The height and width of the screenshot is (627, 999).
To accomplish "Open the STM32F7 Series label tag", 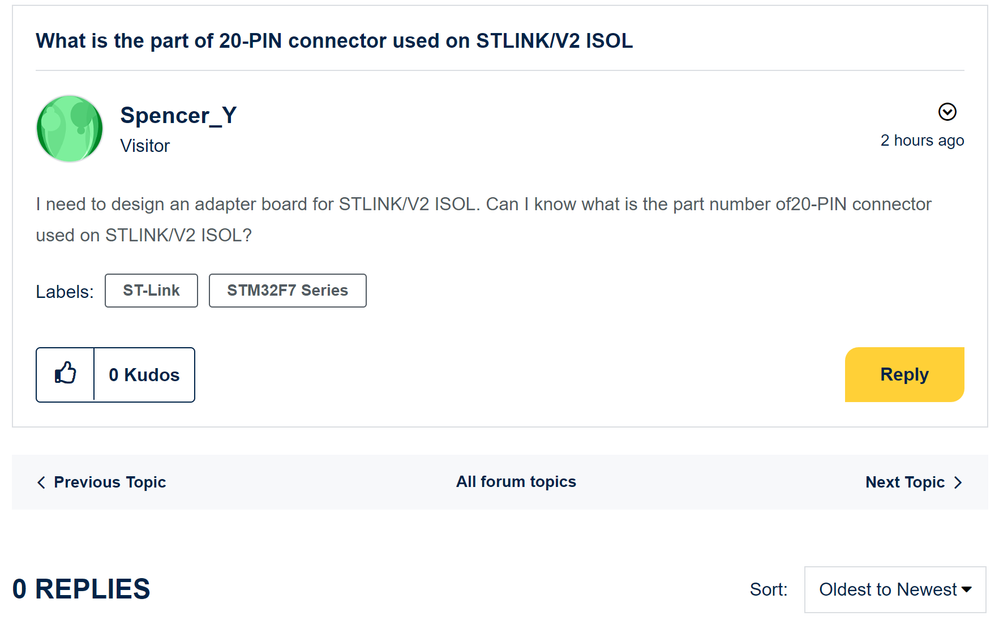I will point(287,291).
